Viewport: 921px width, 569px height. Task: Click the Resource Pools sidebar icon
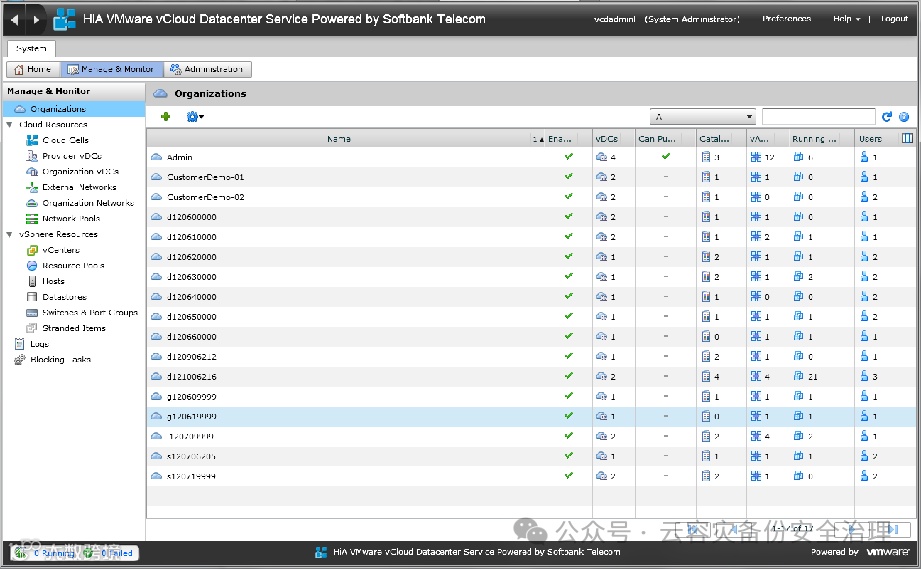[x=32, y=265]
